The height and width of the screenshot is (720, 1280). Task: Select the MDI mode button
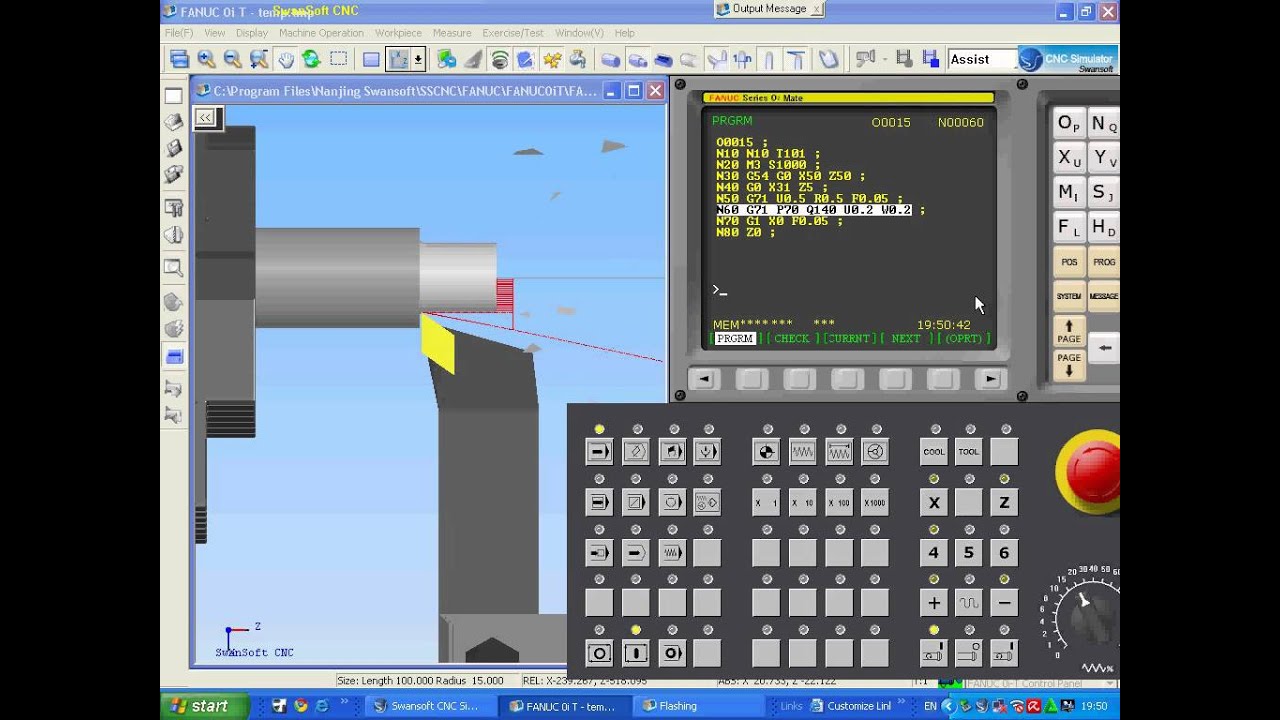[672, 452]
